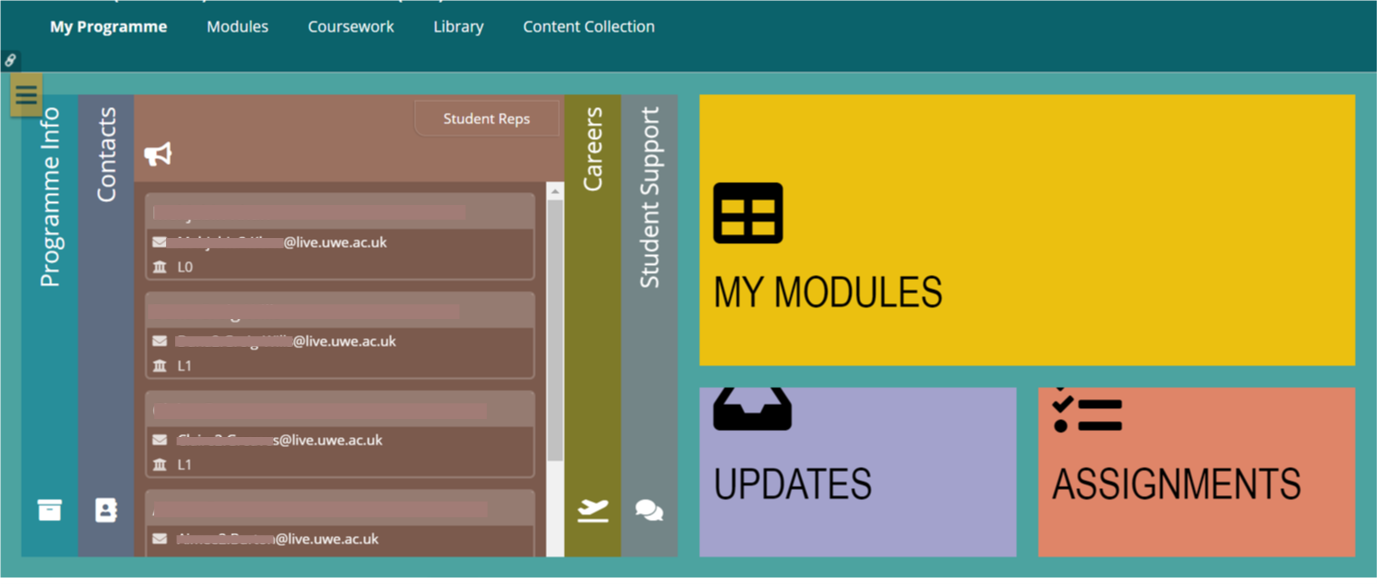Click the Updates inbox tray icon
The width and height of the screenshot is (1377, 584).
pos(752,410)
